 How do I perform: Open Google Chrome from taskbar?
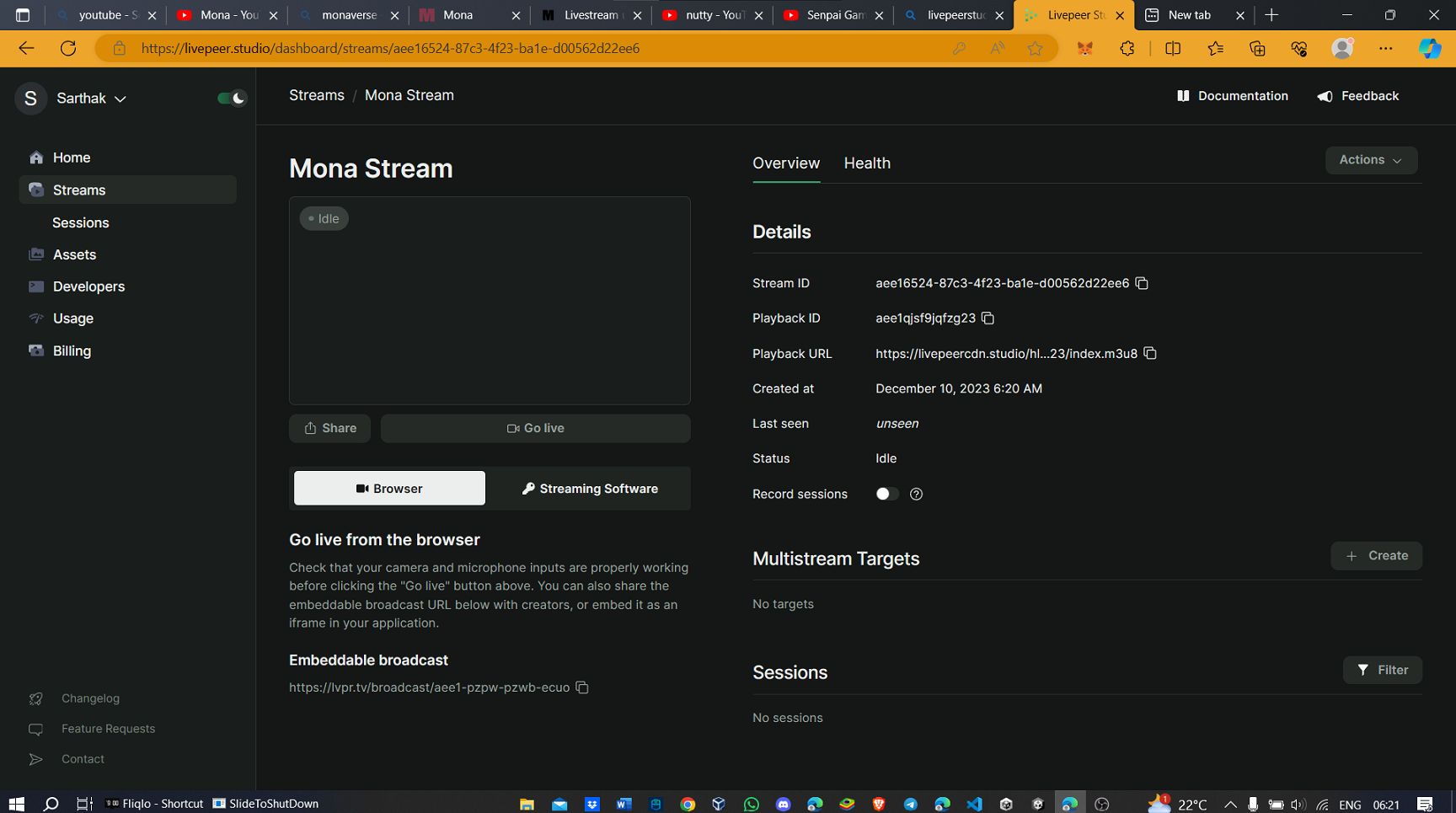(688, 804)
